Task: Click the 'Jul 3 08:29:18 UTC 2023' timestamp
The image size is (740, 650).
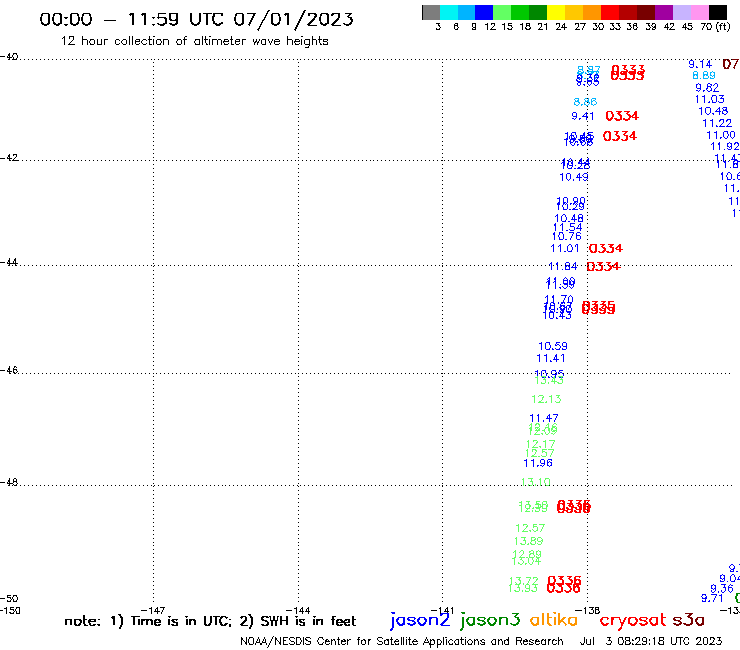Action: [x=651, y=642]
